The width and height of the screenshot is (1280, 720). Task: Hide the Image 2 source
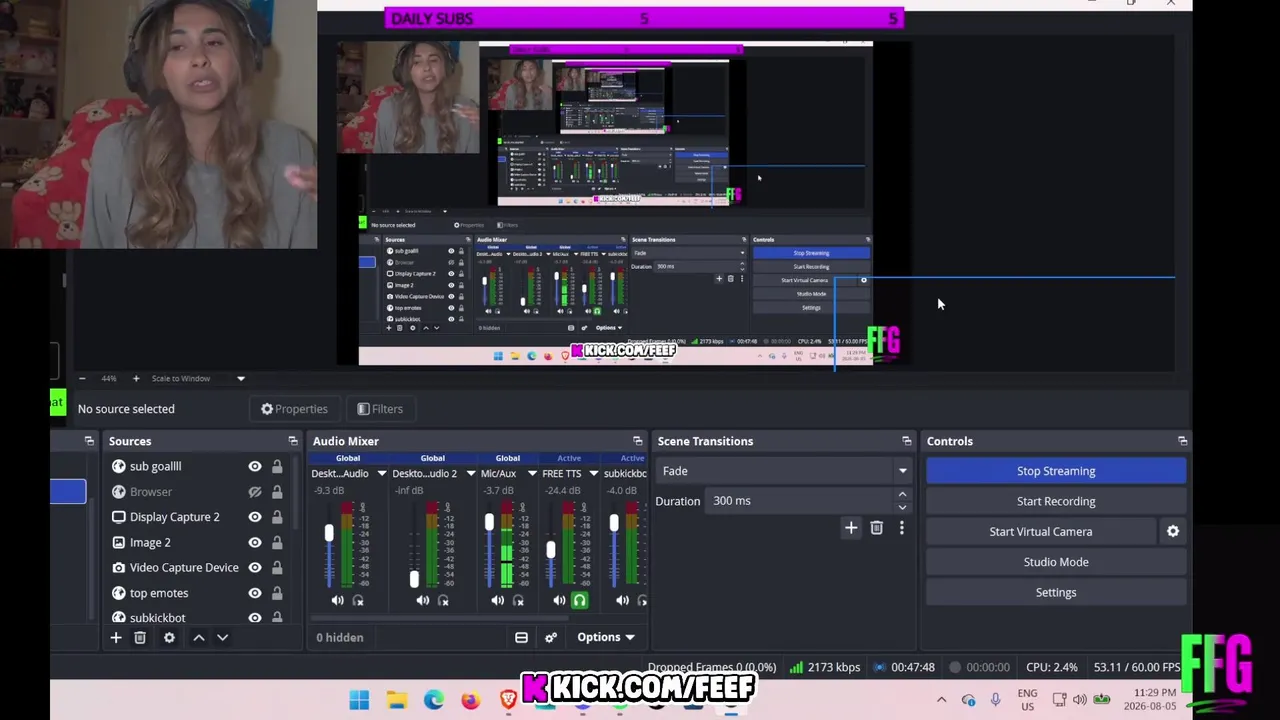point(255,542)
